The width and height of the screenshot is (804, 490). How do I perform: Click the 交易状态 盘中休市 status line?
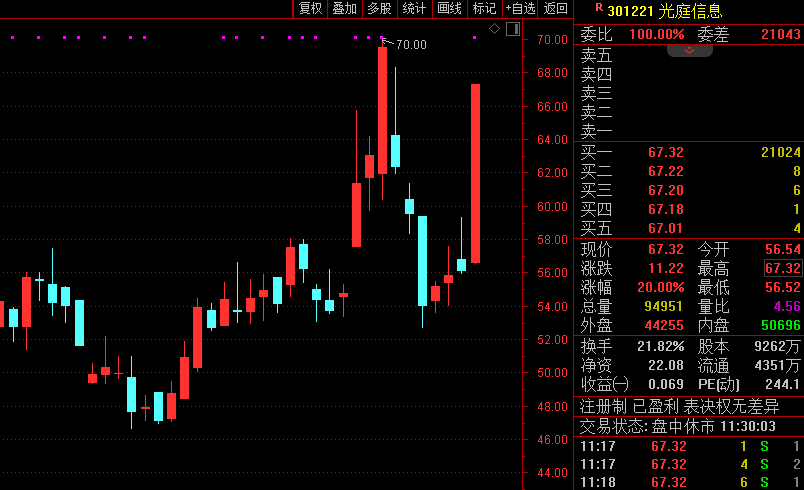tap(677, 426)
